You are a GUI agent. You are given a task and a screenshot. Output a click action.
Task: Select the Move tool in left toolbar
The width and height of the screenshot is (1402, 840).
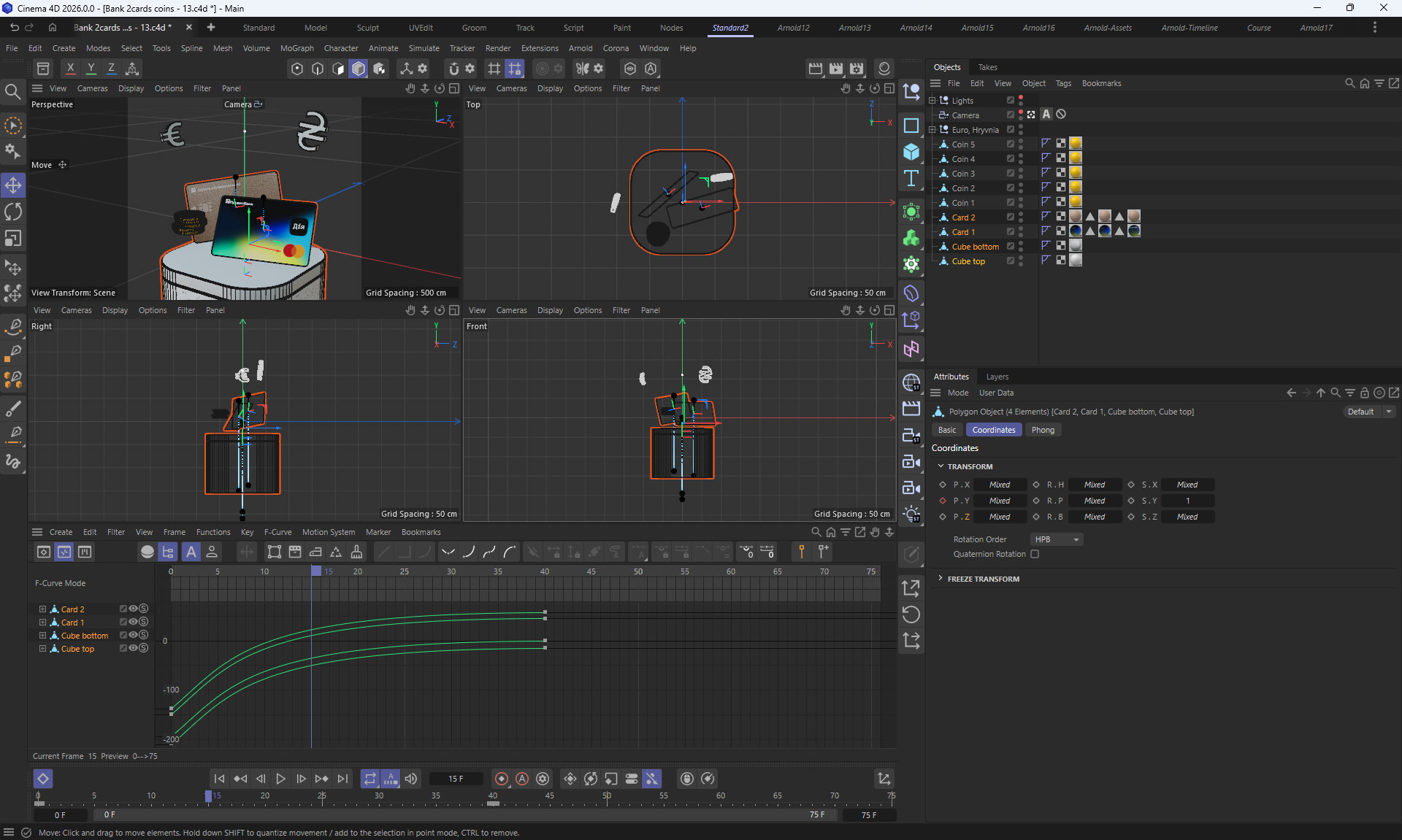coord(13,185)
